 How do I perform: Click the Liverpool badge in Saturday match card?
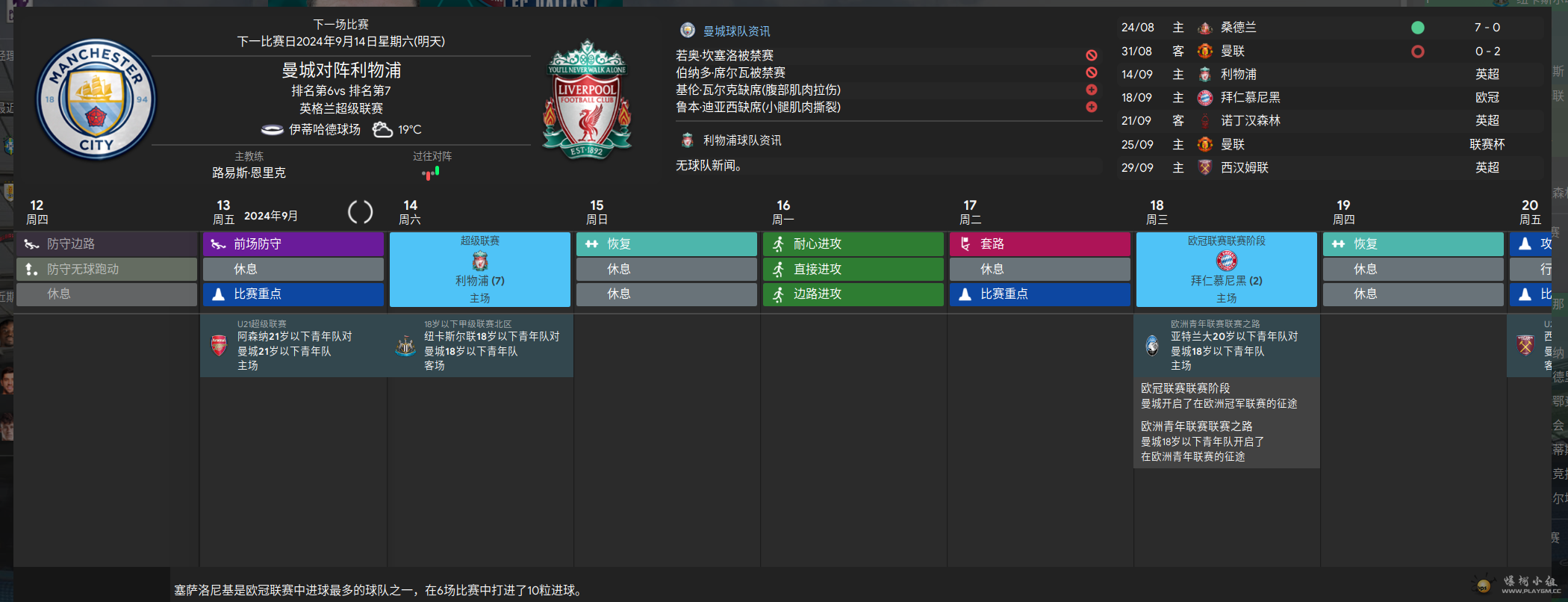480,261
